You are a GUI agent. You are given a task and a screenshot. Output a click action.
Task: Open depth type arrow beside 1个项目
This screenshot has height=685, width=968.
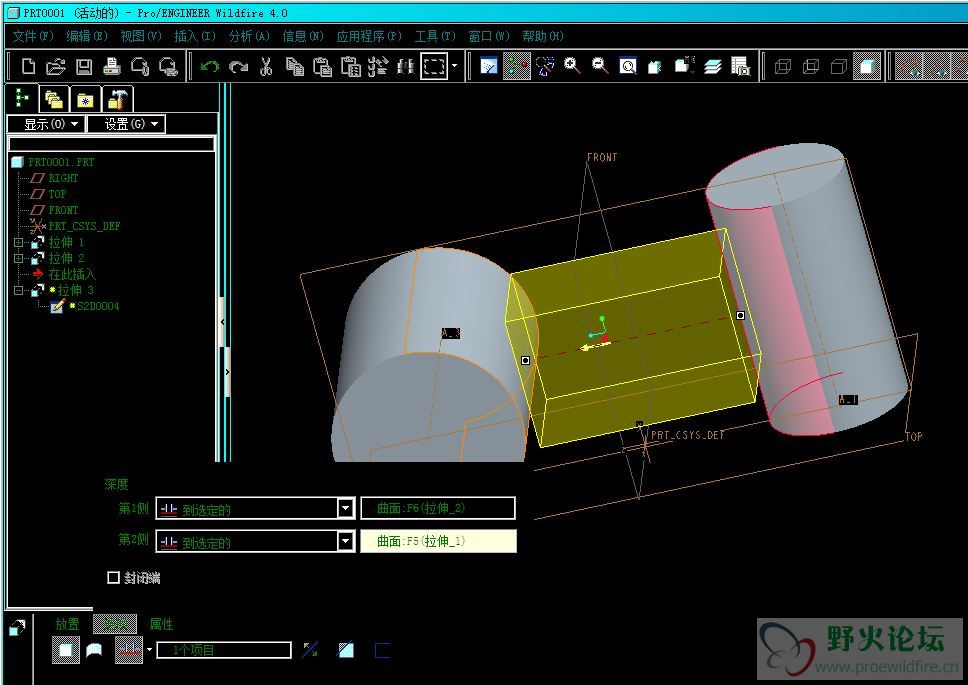pyautogui.click(x=149, y=650)
